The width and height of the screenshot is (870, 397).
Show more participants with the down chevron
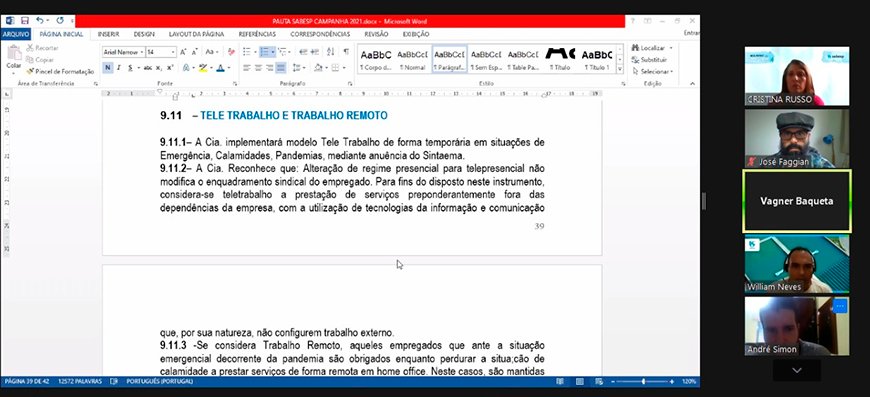click(797, 370)
